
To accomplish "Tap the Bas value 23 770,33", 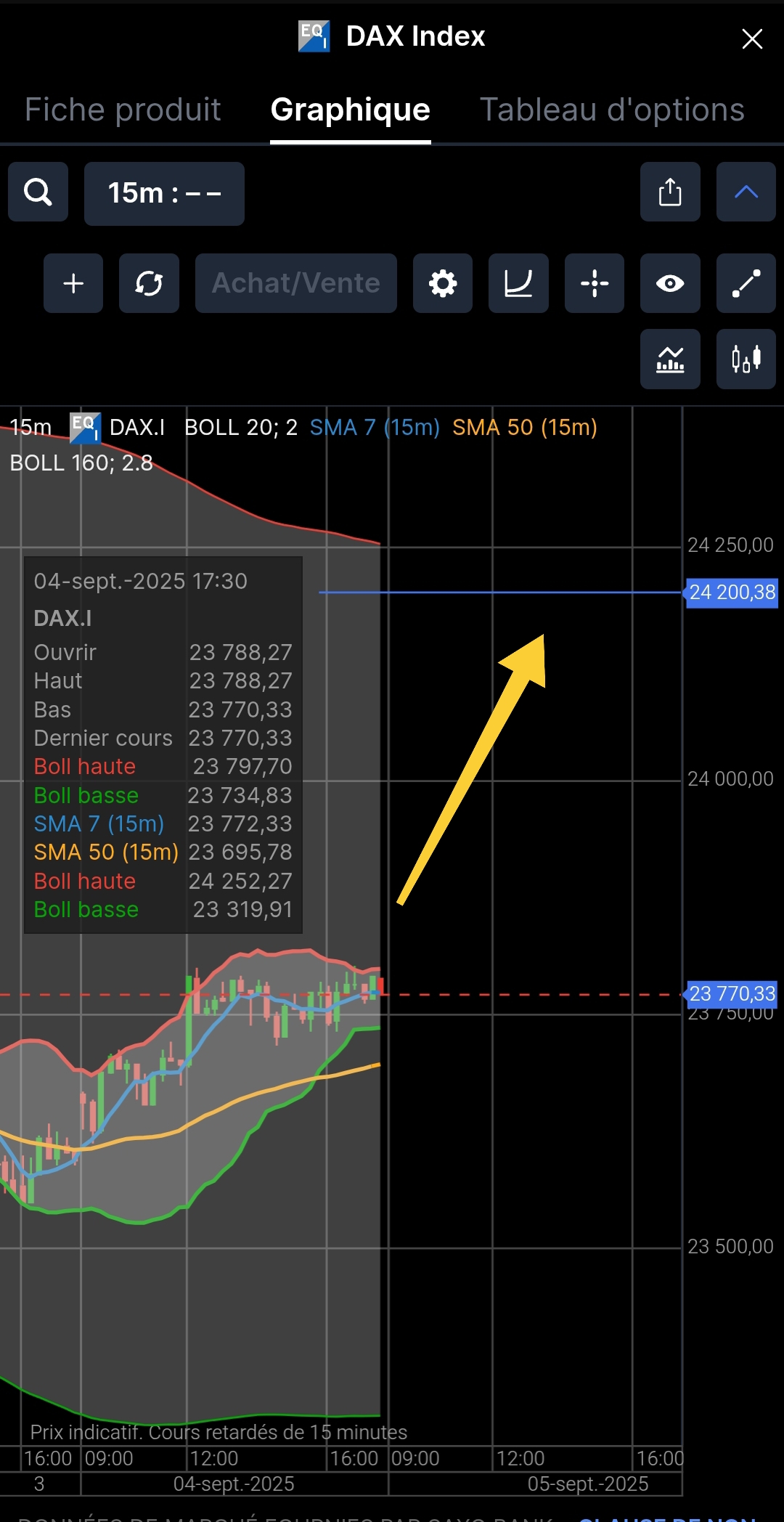I will (x=240, y=709).
